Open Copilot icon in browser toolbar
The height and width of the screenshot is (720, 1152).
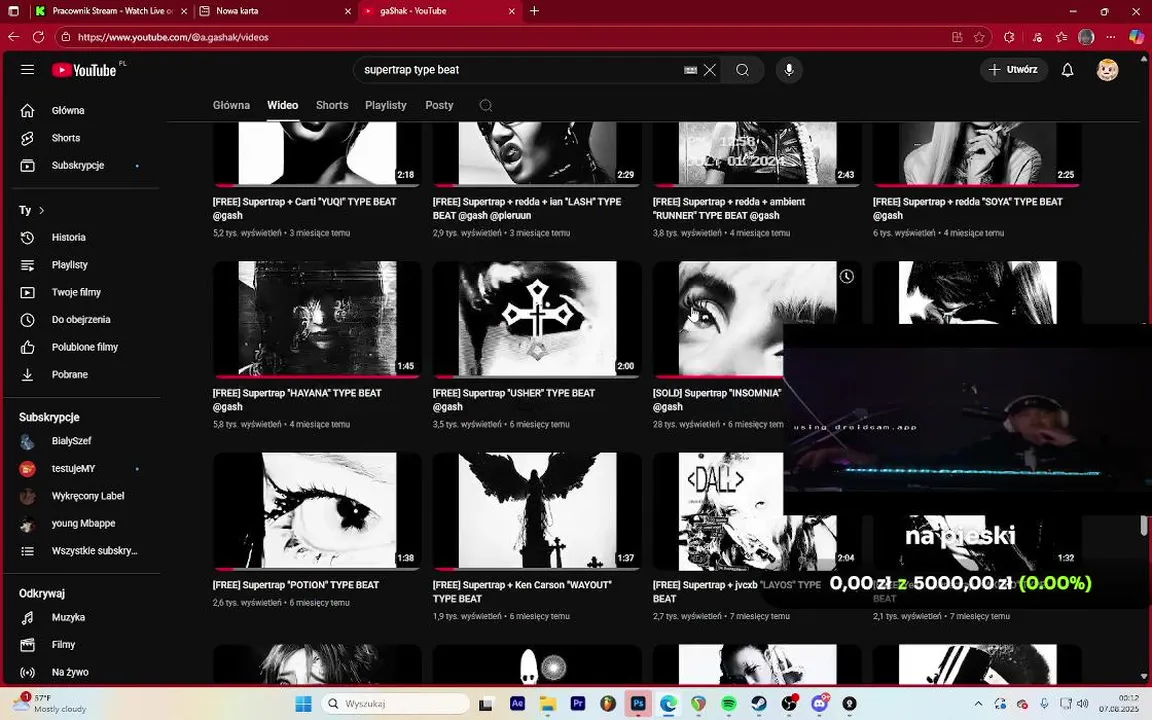pos(1137,37)
